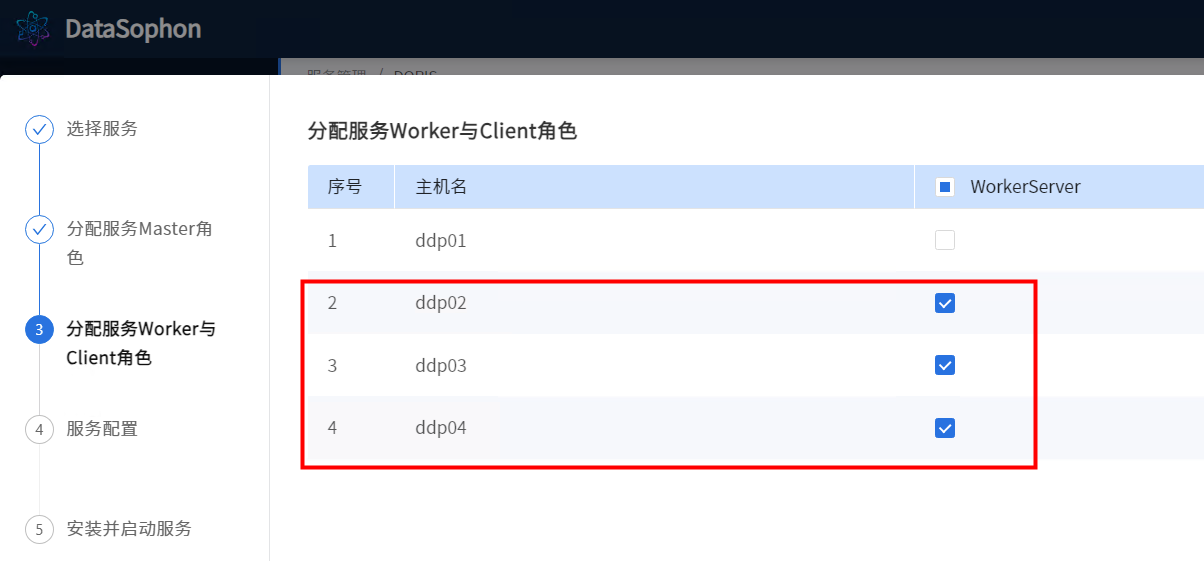Select the 安装并启动服务 step label
This screenshot has width=1204, height=561.
(129, 528)
